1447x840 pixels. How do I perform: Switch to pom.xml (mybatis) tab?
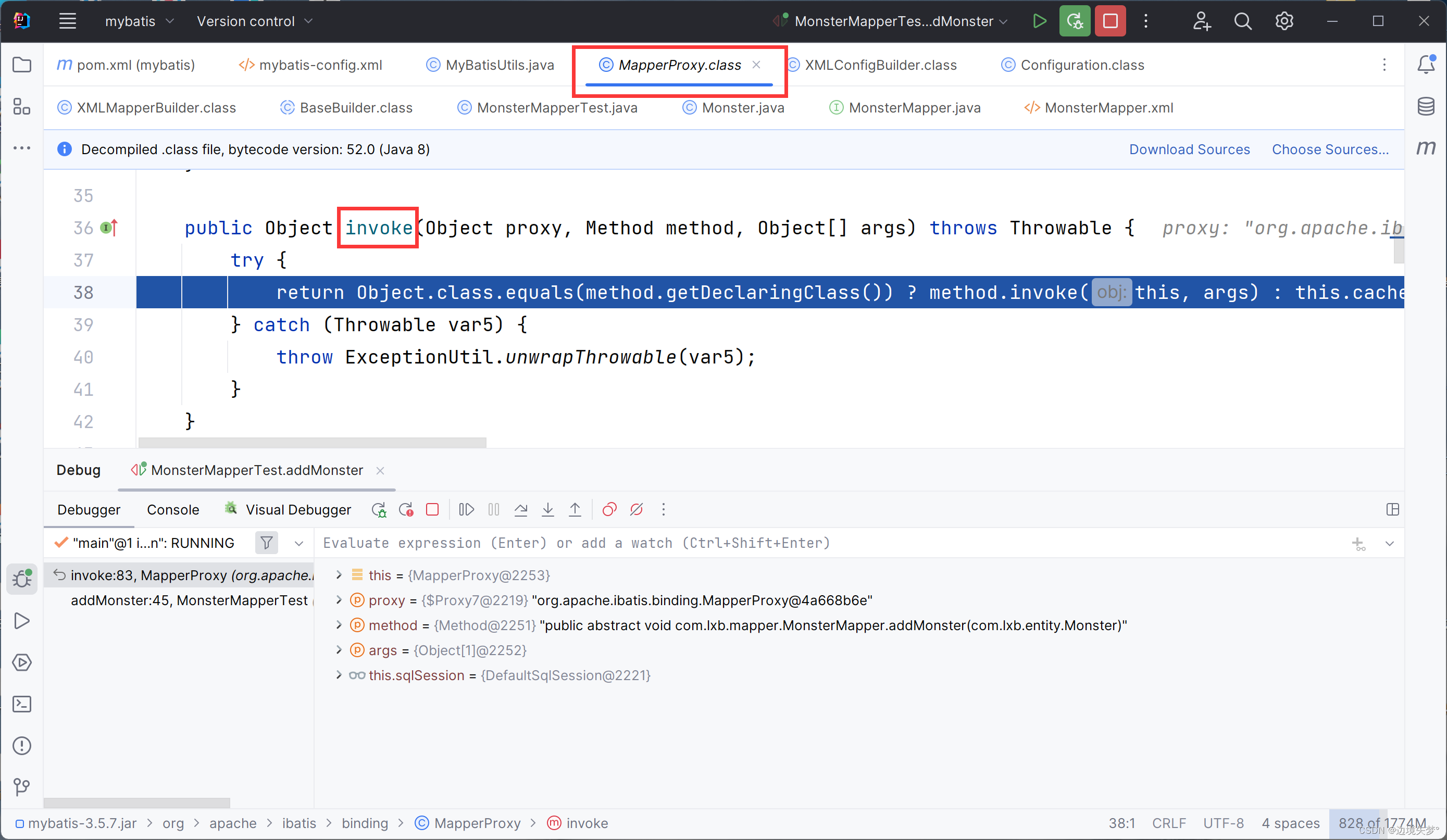tap(126, 65)
